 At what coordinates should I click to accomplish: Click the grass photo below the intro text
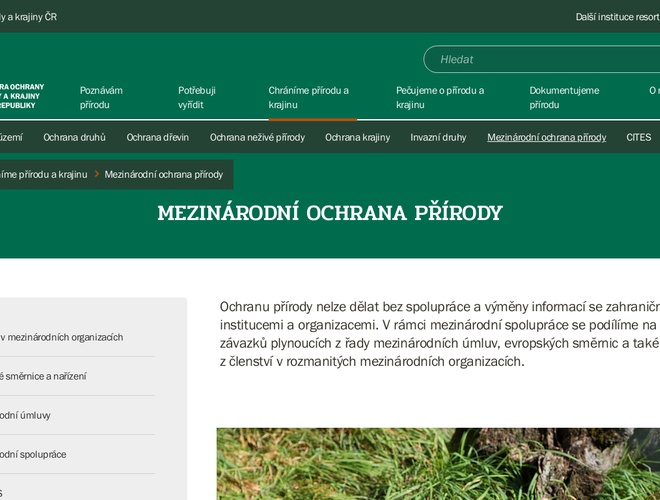pos(438,464)
